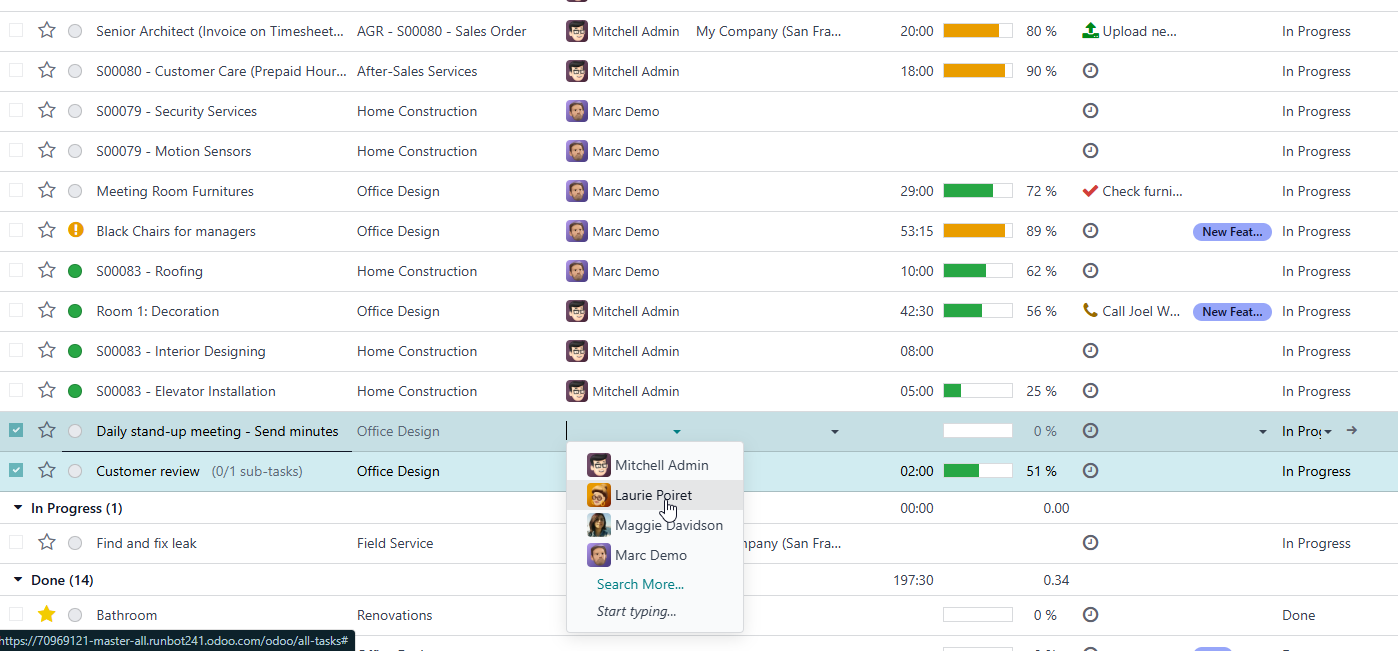Click the New Feat... tag on Black Chairs row
This screenshot has width=1398, height=651.
tap(1231, 232)
